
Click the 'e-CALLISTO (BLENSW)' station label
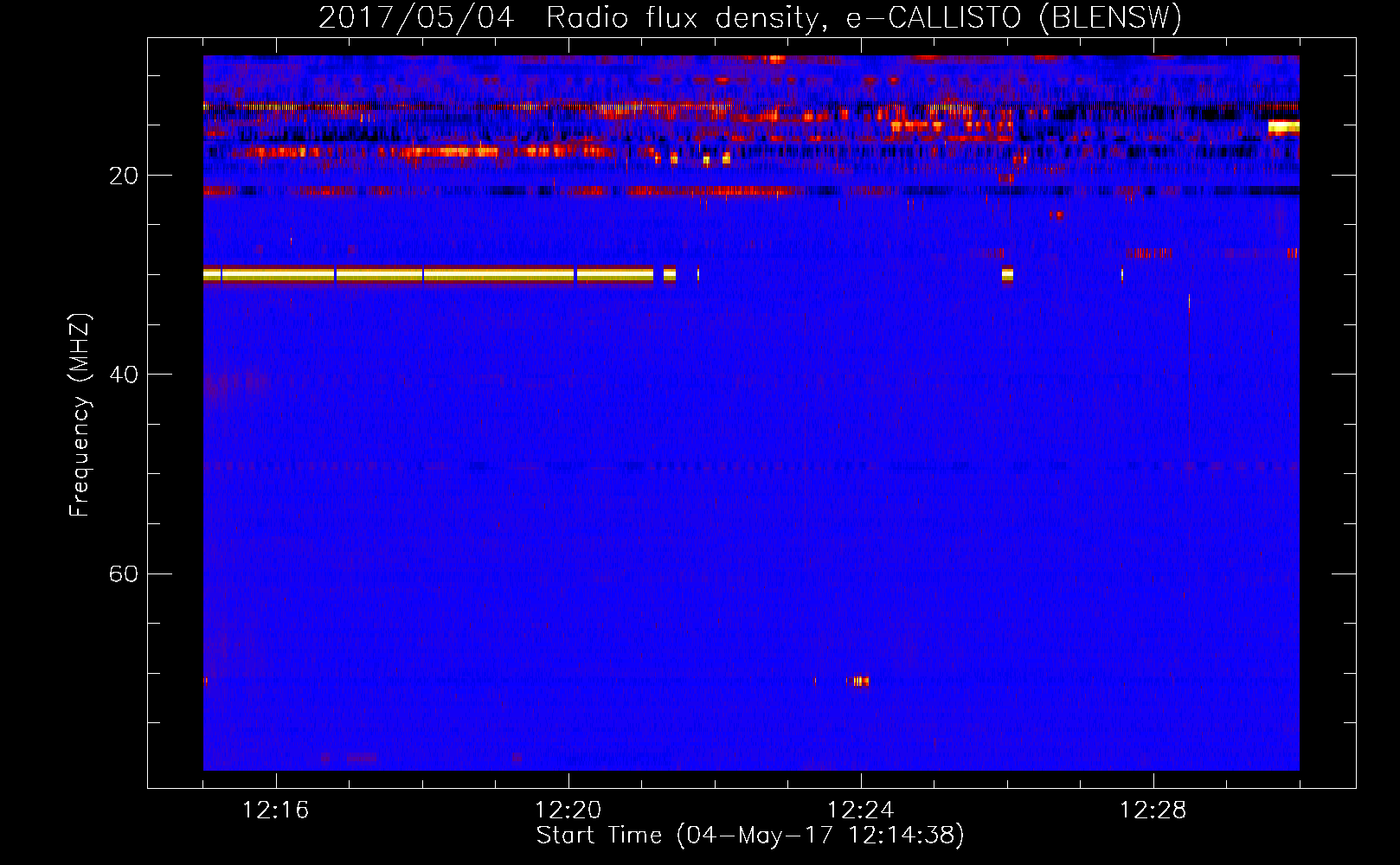(1013, 17)
